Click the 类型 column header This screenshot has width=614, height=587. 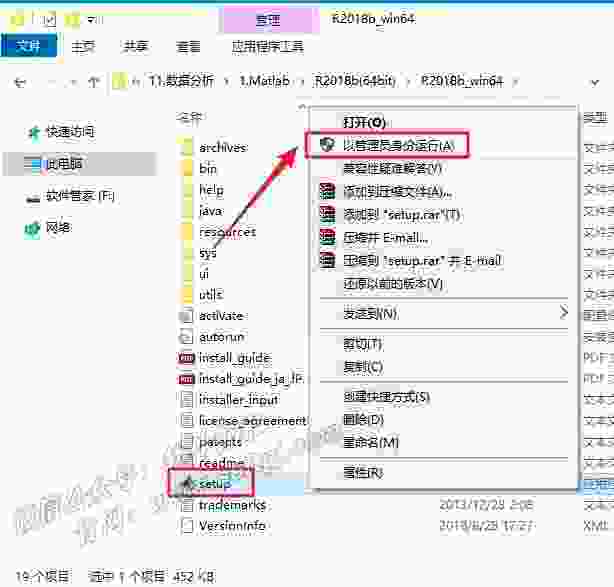595,117
